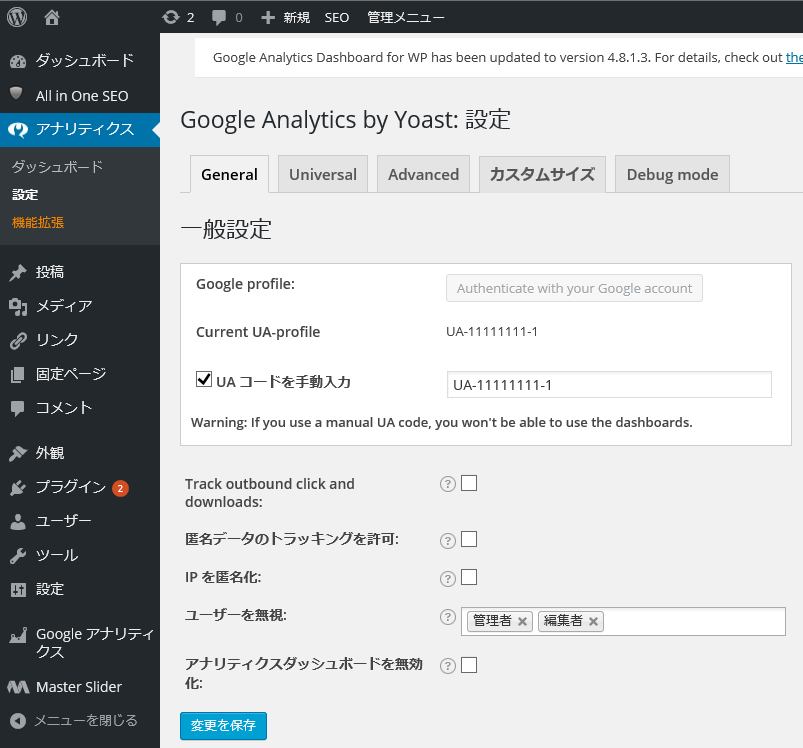
Task: Open 新規 menu in the admin bar
Action: click(286, 17)
